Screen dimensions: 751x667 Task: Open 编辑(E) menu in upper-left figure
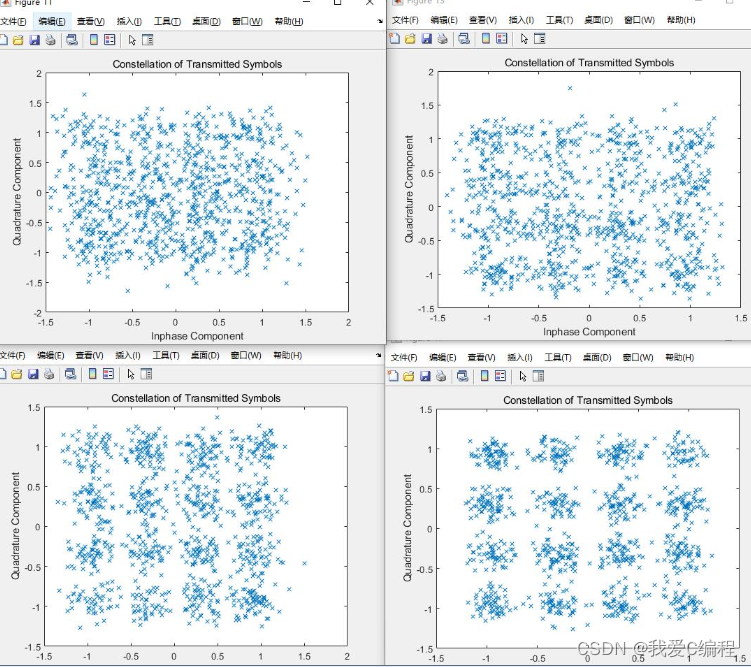(52, 22)
